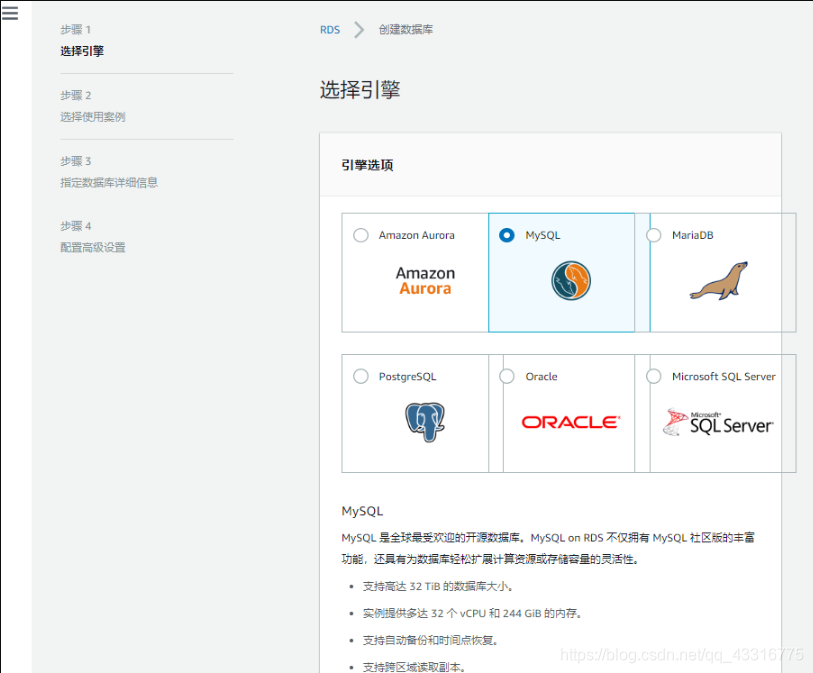
Task: Click the PostgreSQL option label
Action: coord(408,376)
